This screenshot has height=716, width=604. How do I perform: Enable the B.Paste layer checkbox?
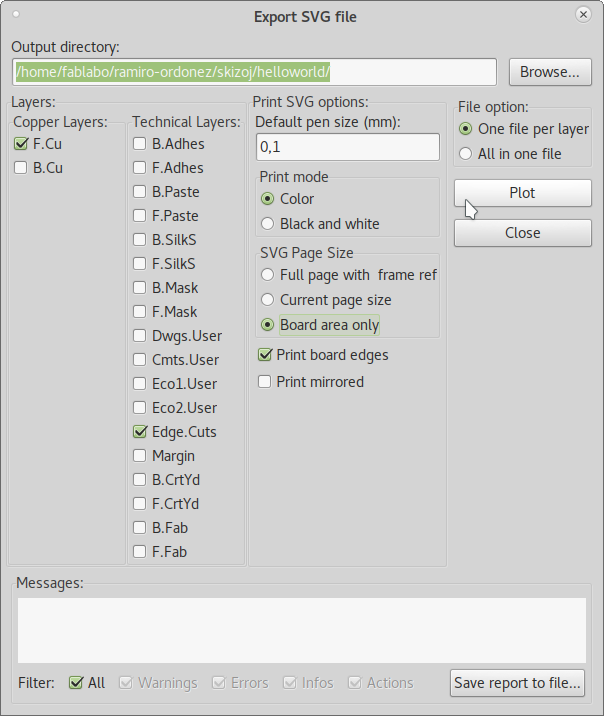pos(139,191)
